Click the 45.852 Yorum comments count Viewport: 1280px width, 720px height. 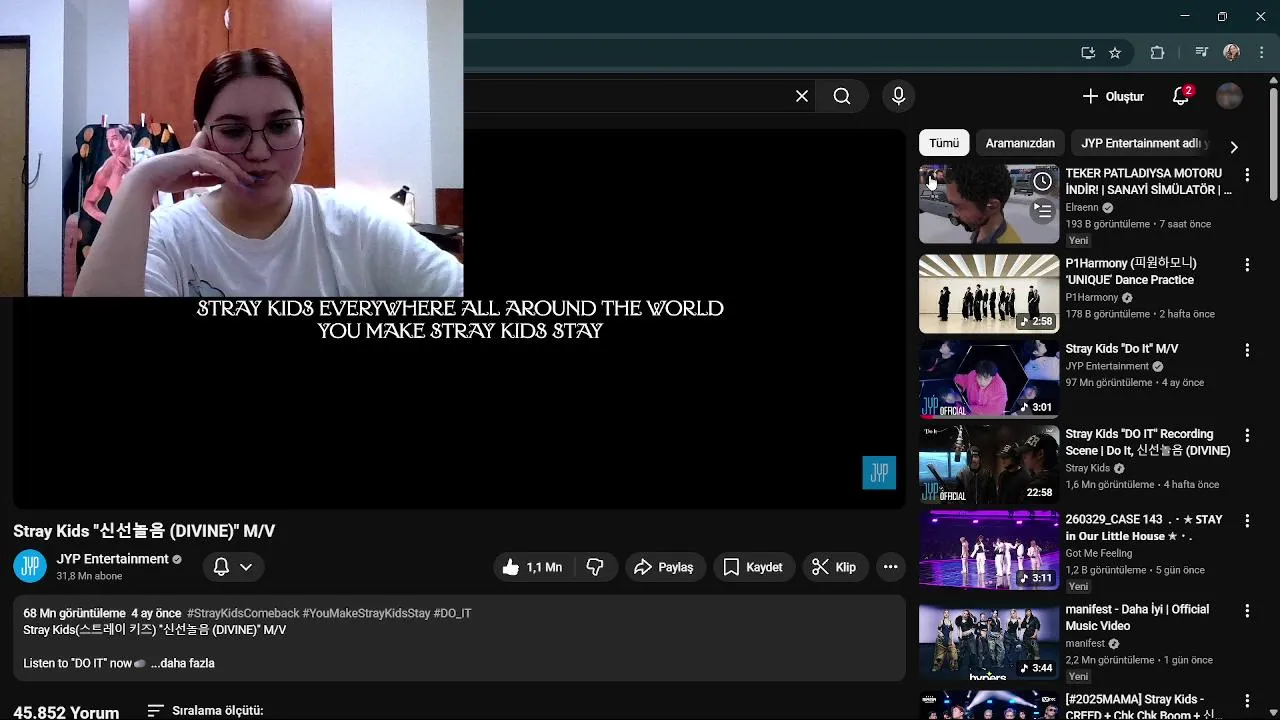(66, 713)
